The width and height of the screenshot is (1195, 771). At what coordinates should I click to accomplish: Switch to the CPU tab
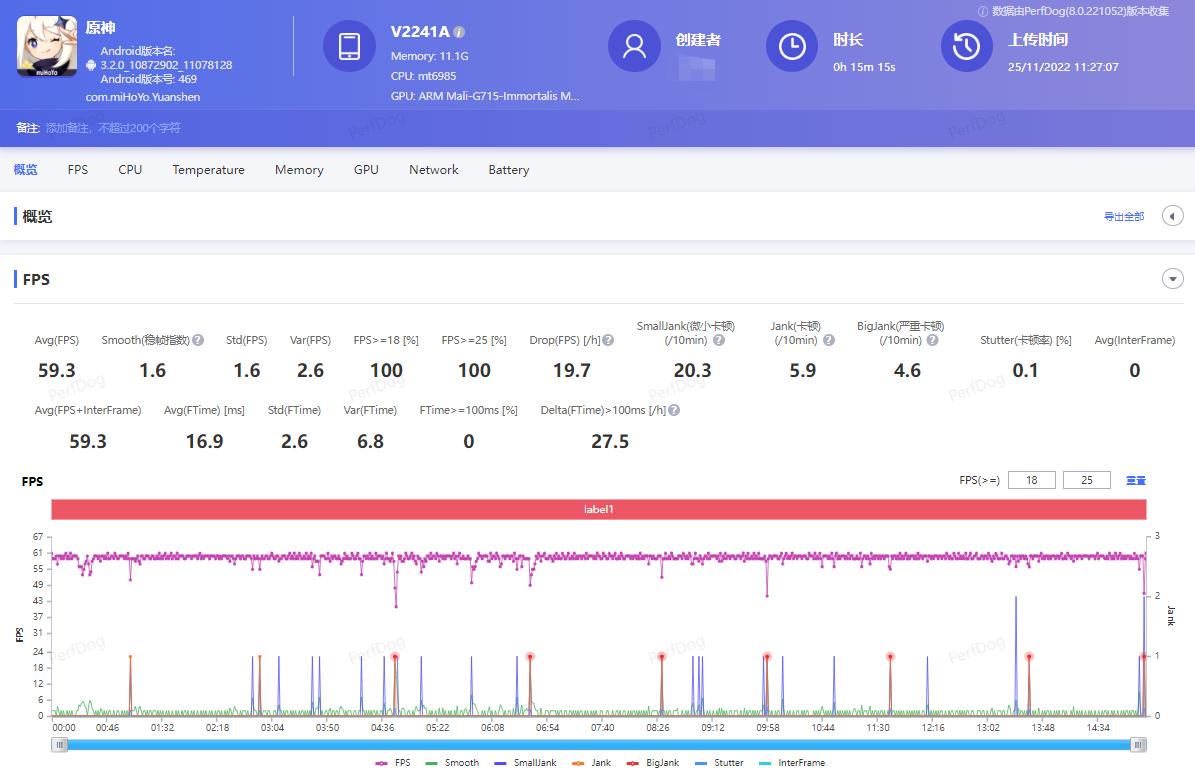(x=129, y=170)
